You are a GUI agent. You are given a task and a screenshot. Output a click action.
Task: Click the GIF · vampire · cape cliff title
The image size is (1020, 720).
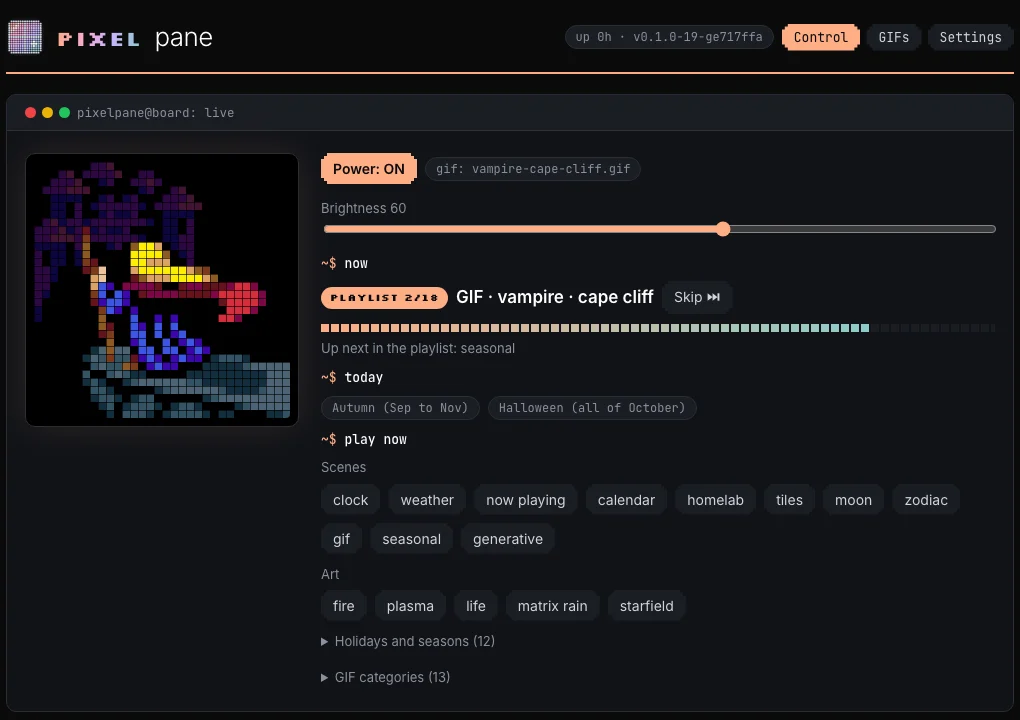(x=554, y=297)
